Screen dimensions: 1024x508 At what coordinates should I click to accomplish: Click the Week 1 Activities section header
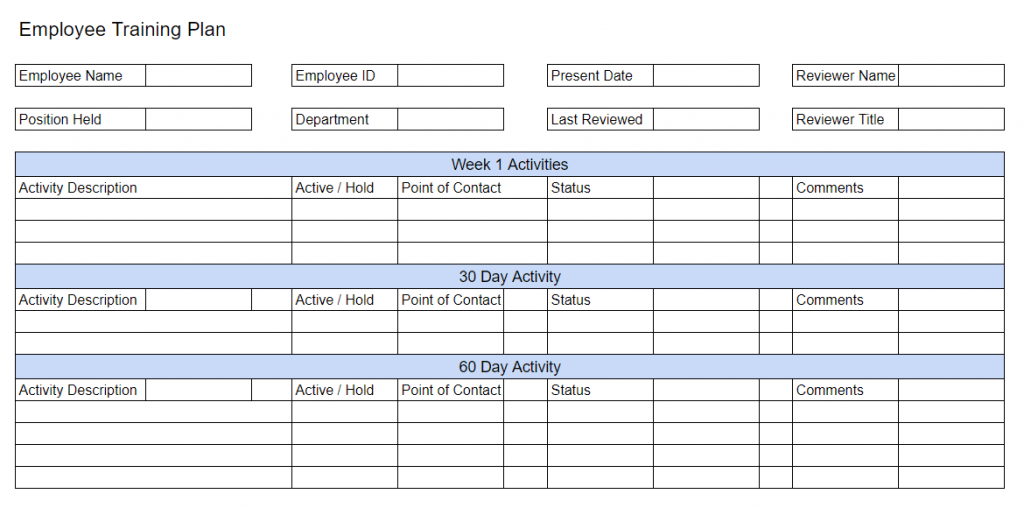509,165
